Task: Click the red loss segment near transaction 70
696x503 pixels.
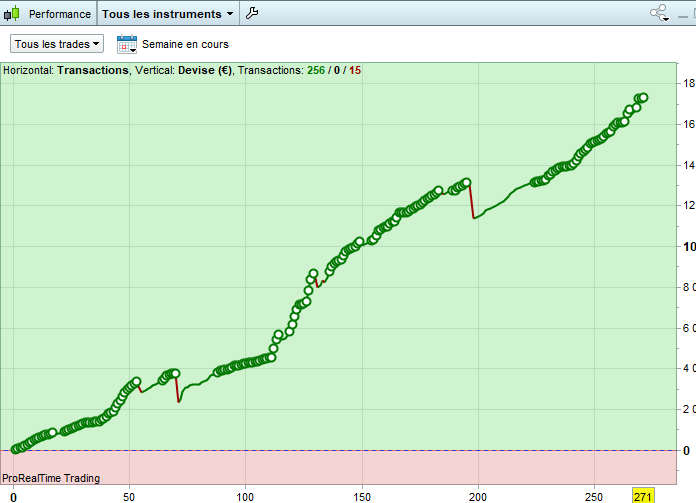Action: [177, 388]
